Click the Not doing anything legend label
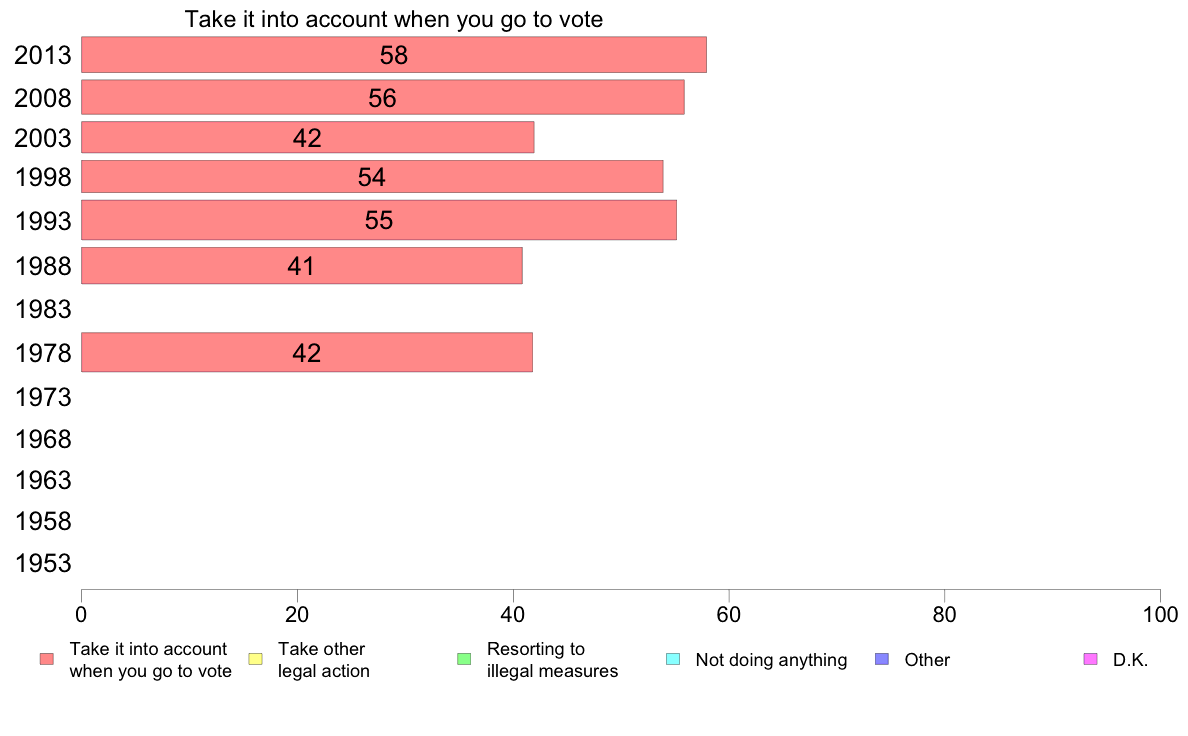This screenshot has width=1188, height=736. tap(771, 660)
